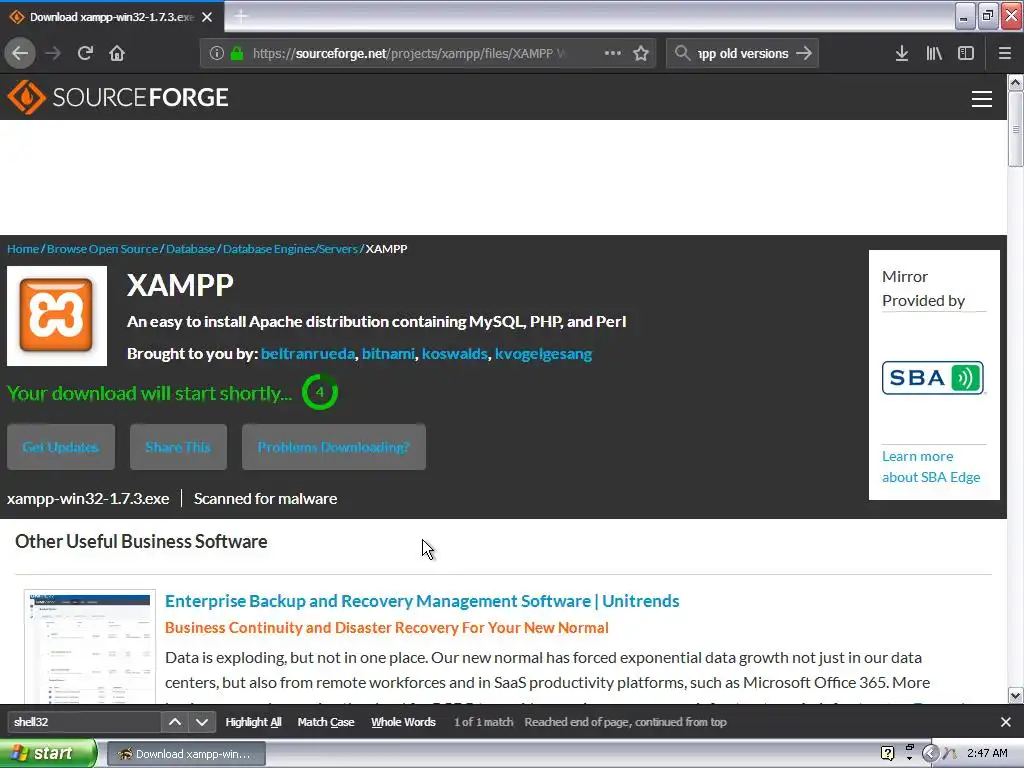Image resolution: width=1024 pixels, height=768 pixels.
Task: Click the find bar shell32 text field
Action: [84, 722]
